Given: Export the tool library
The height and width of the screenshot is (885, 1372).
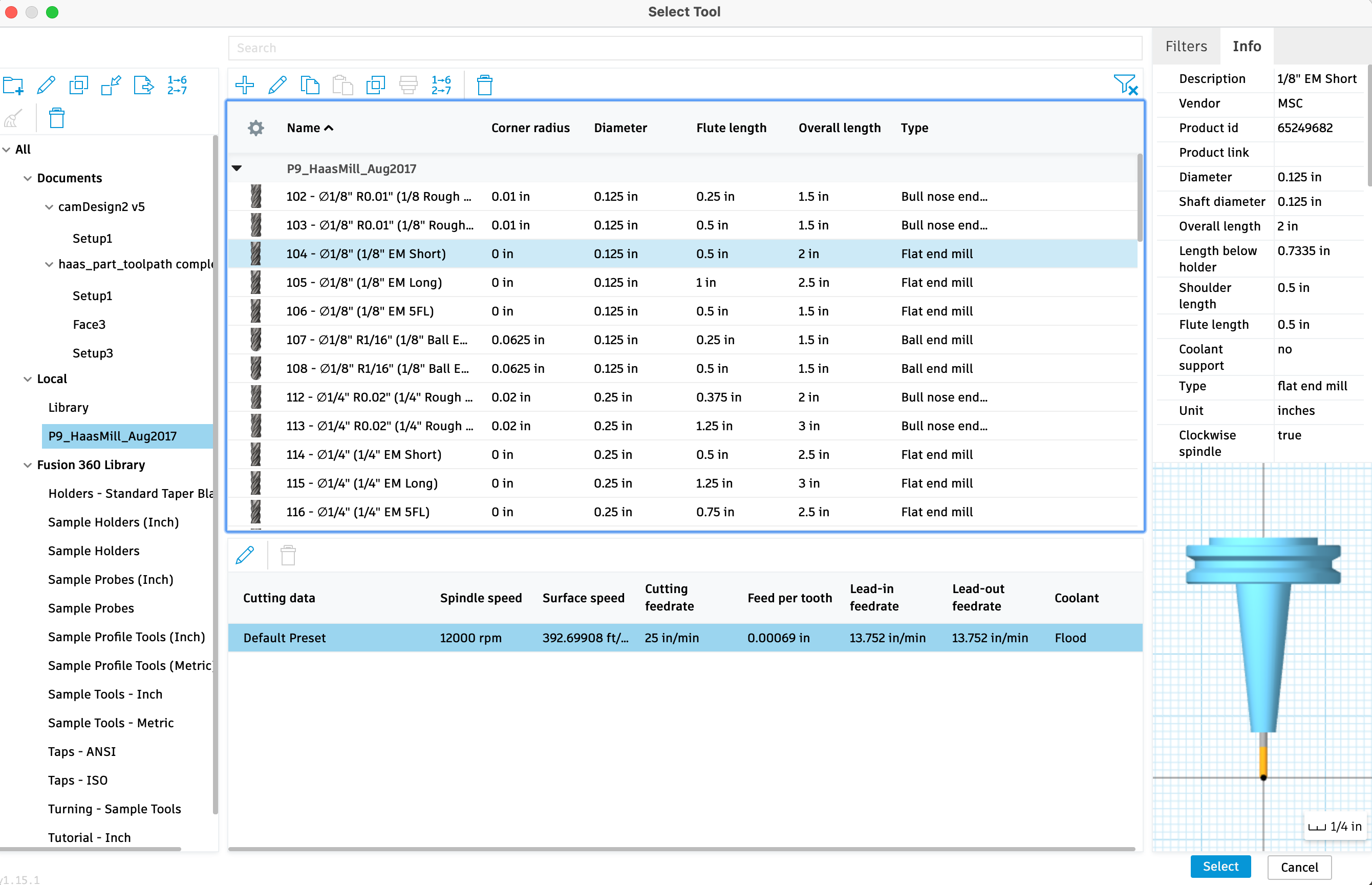Looking at the screenshot, I should 143,85.
